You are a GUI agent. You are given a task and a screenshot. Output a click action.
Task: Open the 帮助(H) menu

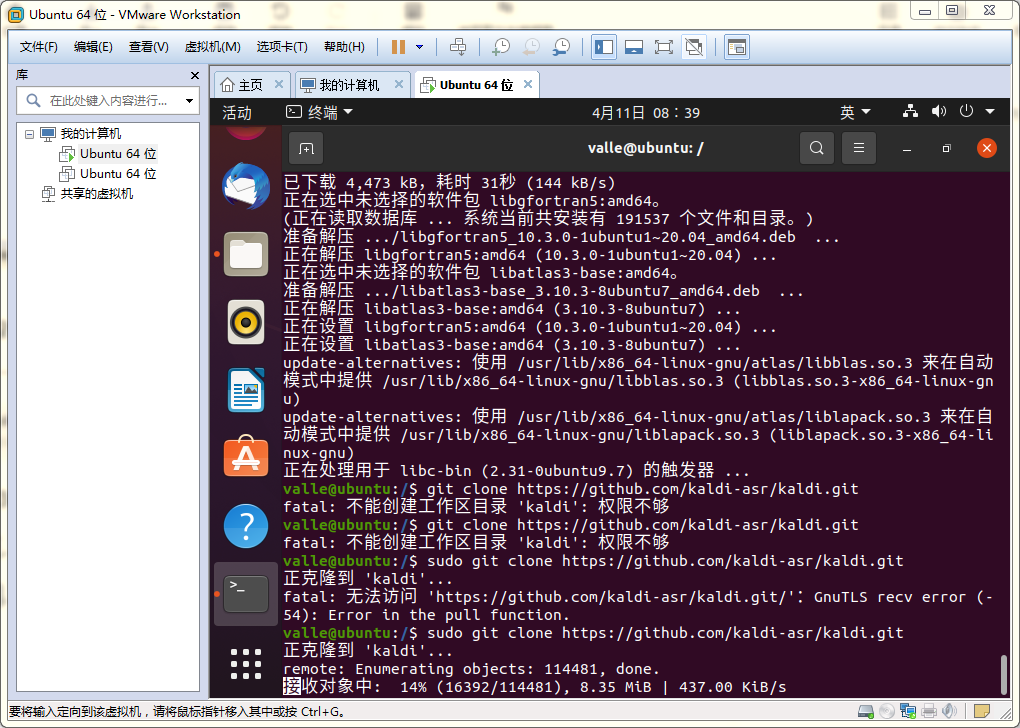click(344, 47)
